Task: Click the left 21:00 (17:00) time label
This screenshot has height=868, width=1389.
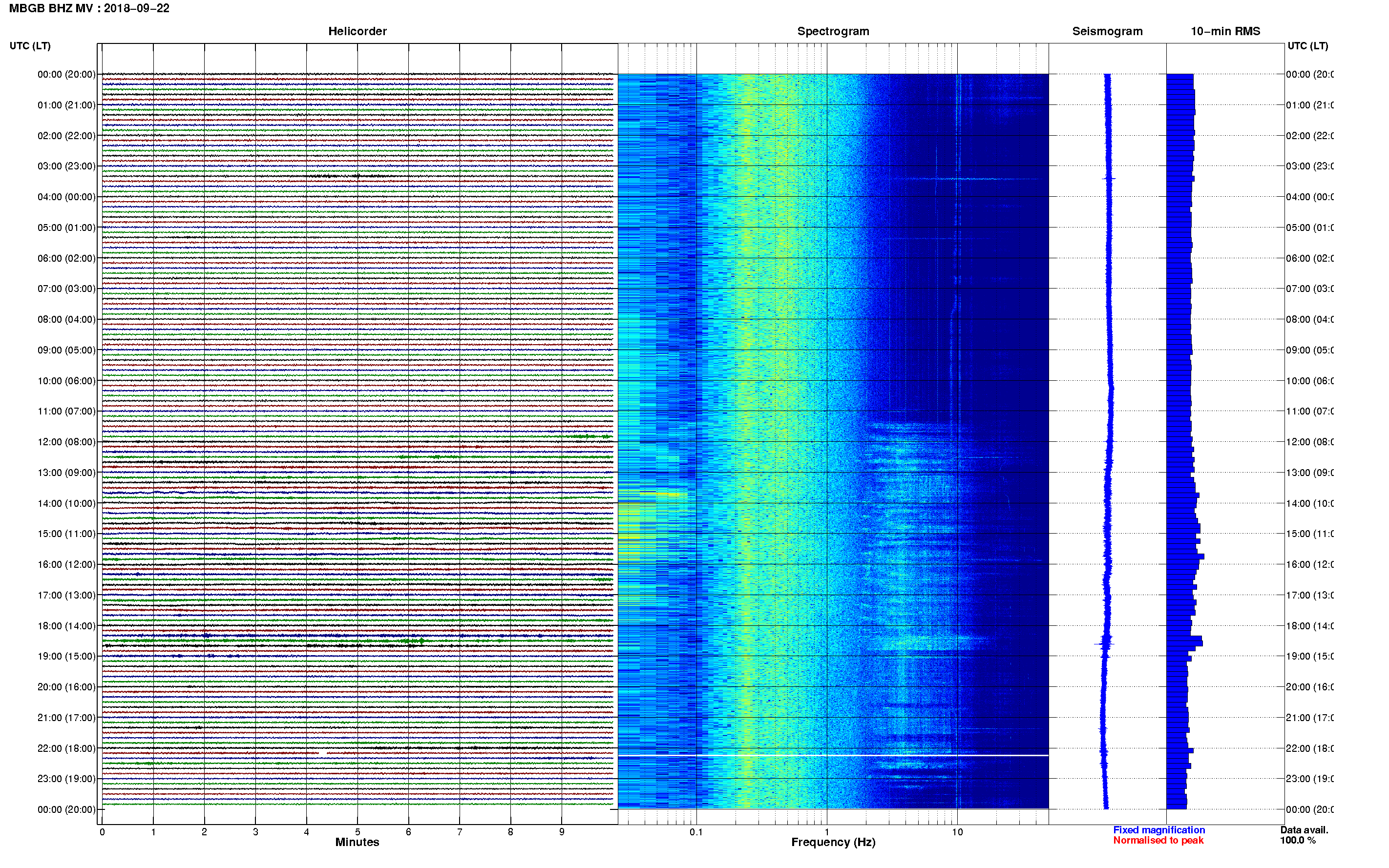Action: click(66, 718)
